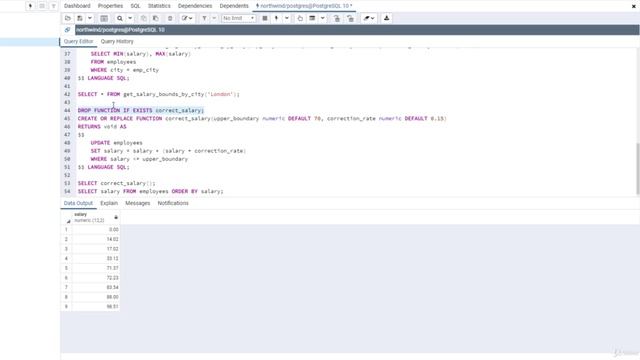Click the salary value in row 2

96,239
